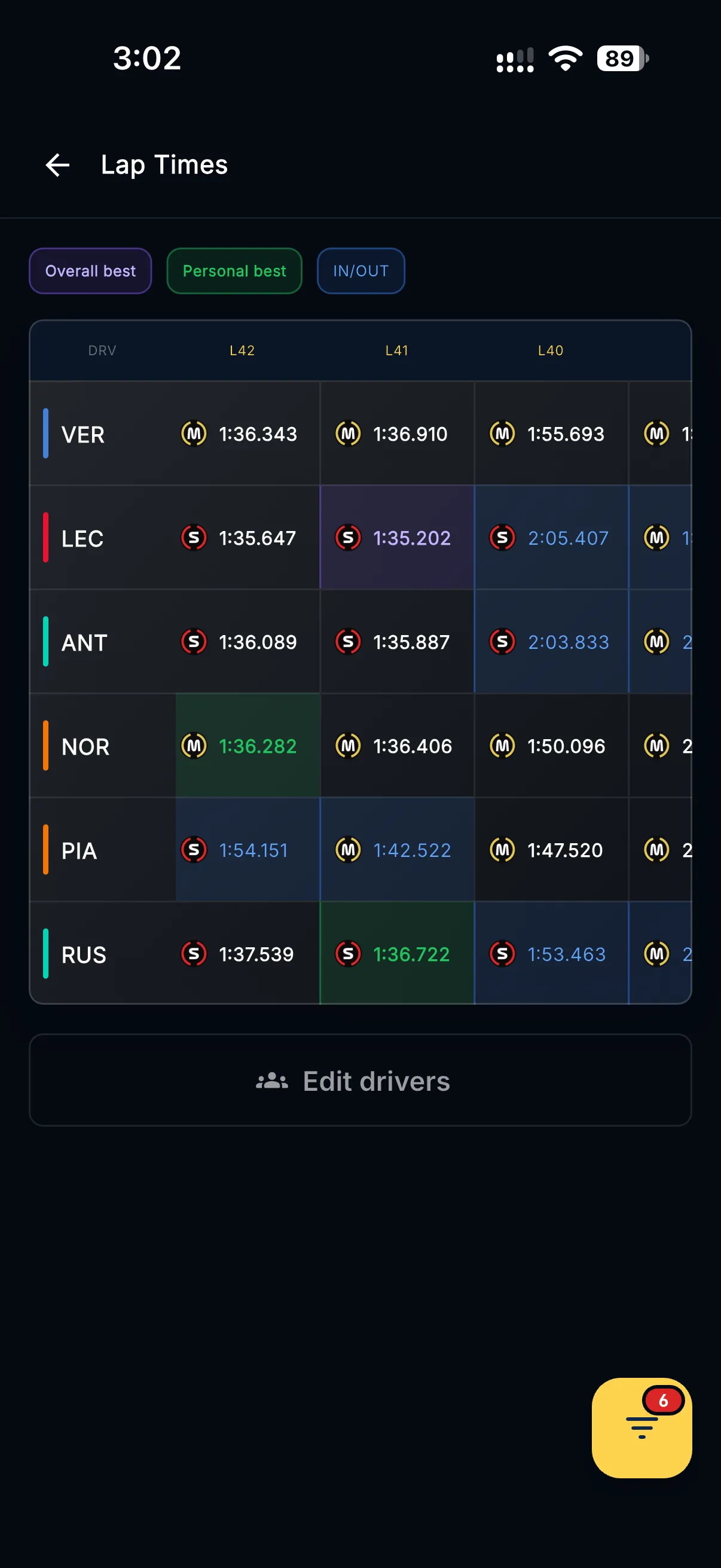Toggle the Personal best highlight chip
The image size is (721, 1568).
click(234, 271)
